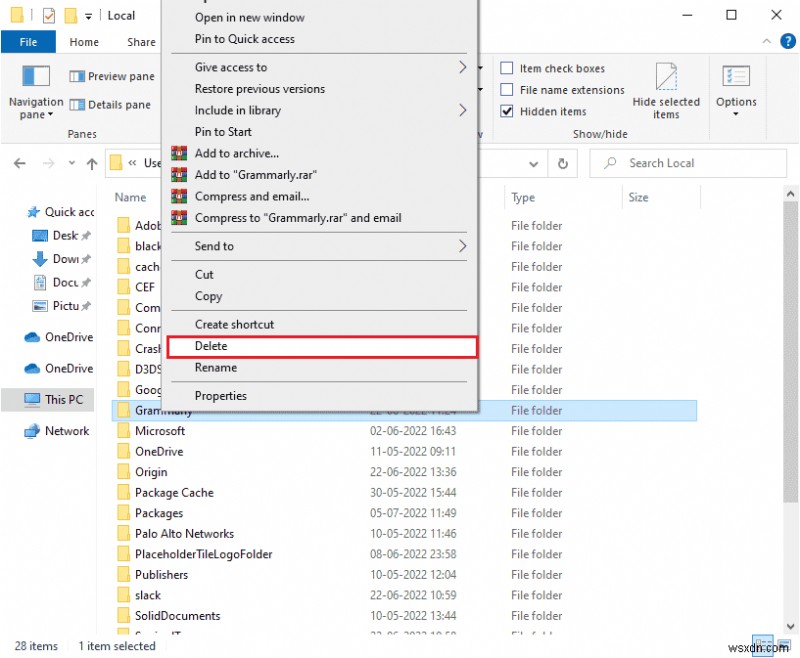Switch to the Home ribbon tab
800x658 pixels.
click(x=84, y=42)
